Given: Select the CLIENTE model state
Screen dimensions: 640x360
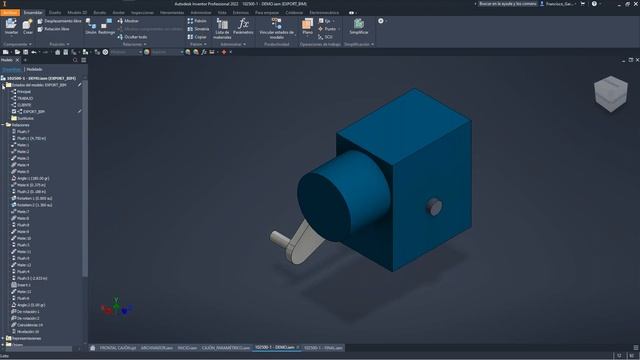Looking at the screenshot, I should [24, 105].
